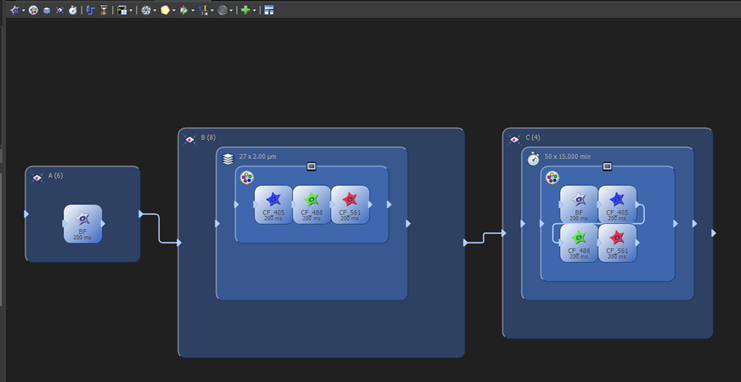Image resolution: width=741 pixels, height=382 pixels.
Task: Click the 'C (4)' block label
Action: [533, 138]
